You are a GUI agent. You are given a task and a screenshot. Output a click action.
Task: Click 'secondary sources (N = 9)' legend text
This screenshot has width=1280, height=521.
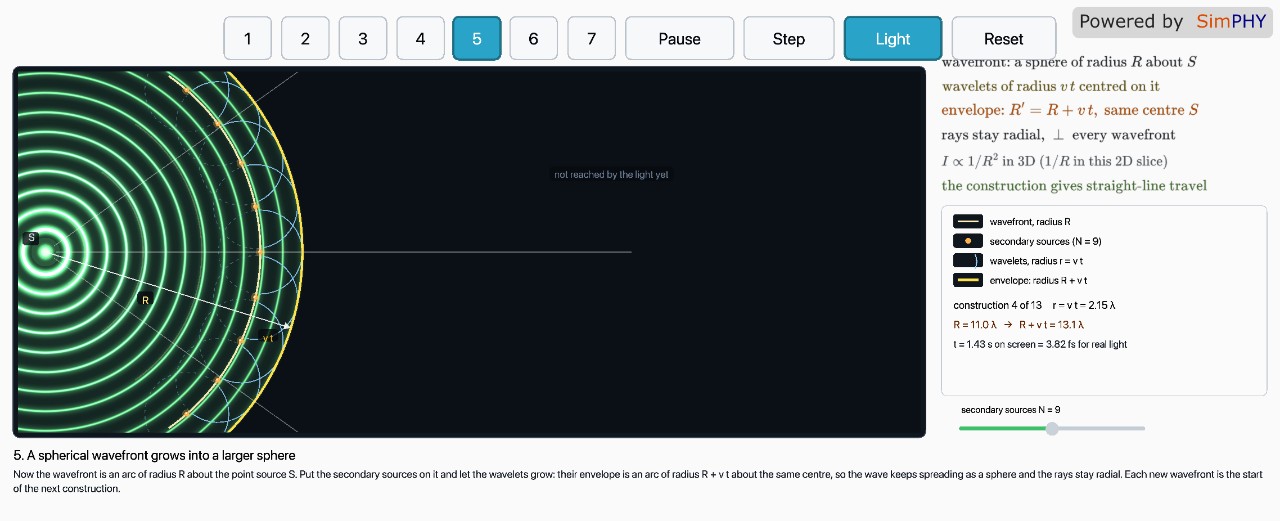coord(1045,241)
